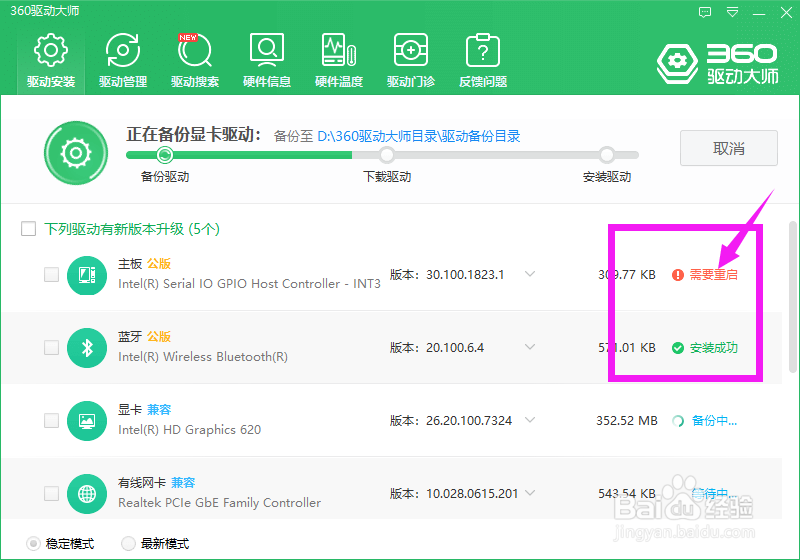Check the 有线网卡 driver checkbox
Image resolution: width=800 pixels, height=560 pixels.
(52, 493)
